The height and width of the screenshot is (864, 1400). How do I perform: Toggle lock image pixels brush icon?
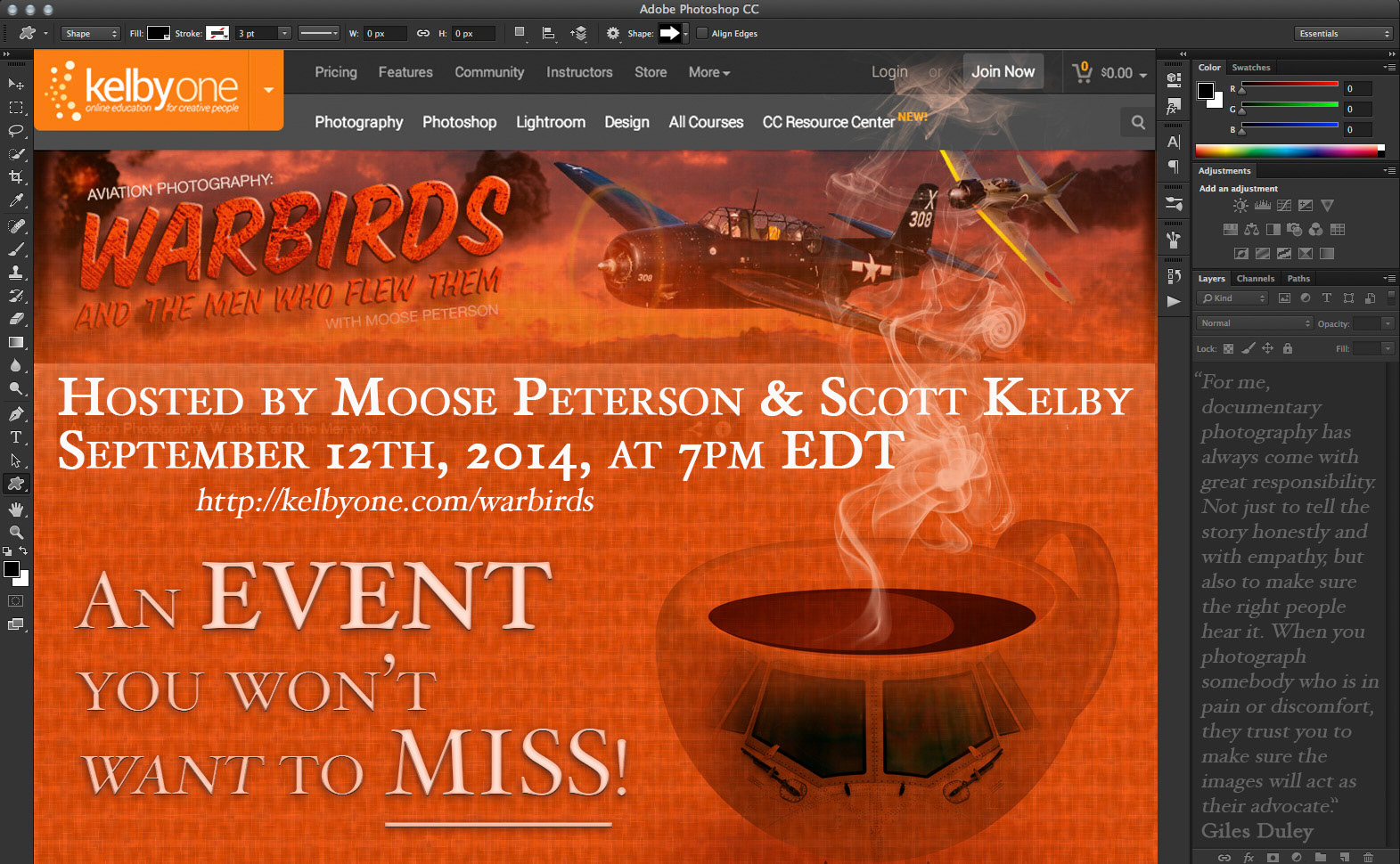(x=1248, y=348)
